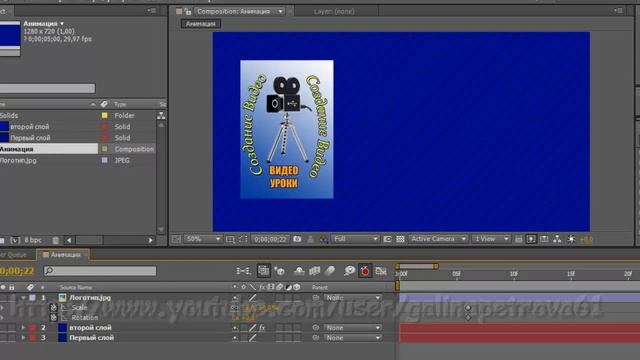This screenshot has height=360, width=640.
Task: Click the current time 0;00;00;22 in viewer
Action: pos(270,239)
